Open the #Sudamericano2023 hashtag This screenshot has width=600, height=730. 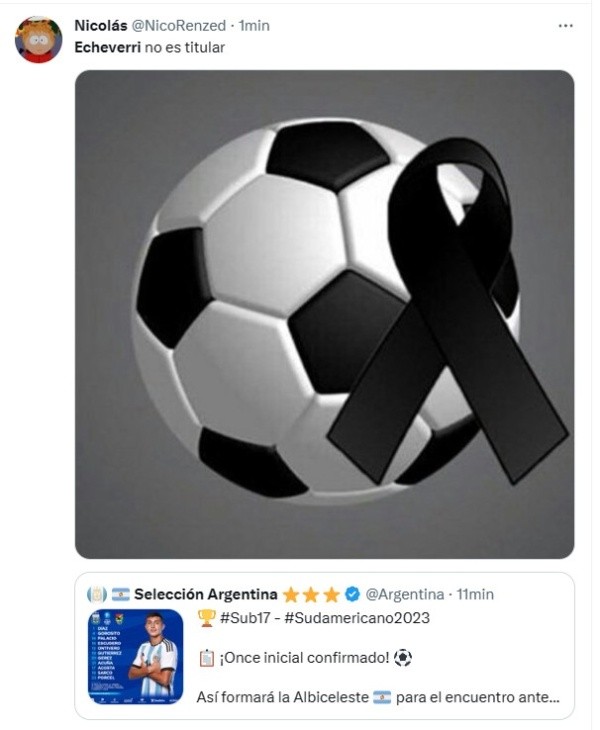(x=357, y=618)
